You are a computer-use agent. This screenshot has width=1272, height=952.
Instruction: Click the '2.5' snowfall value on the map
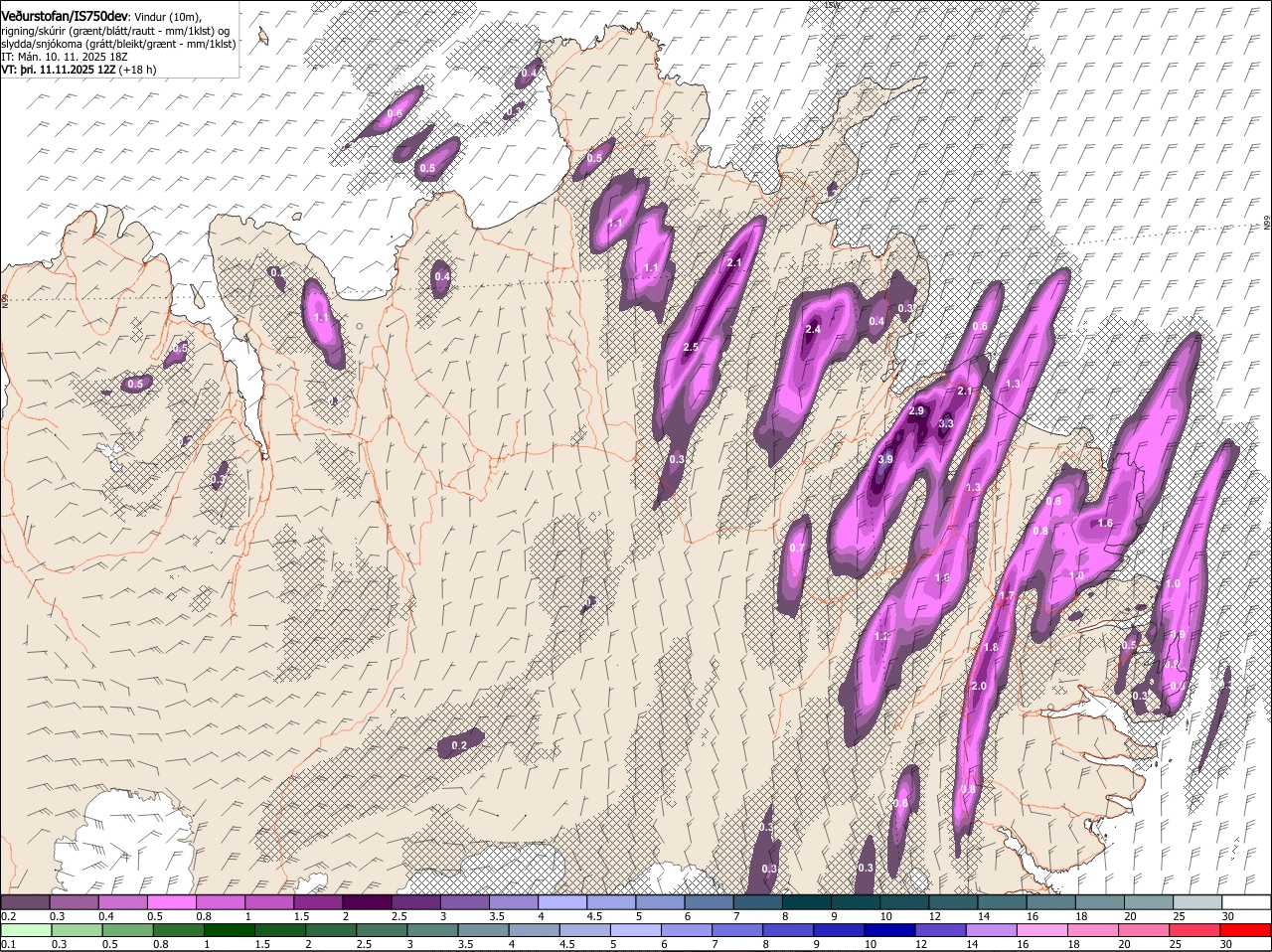692,347
